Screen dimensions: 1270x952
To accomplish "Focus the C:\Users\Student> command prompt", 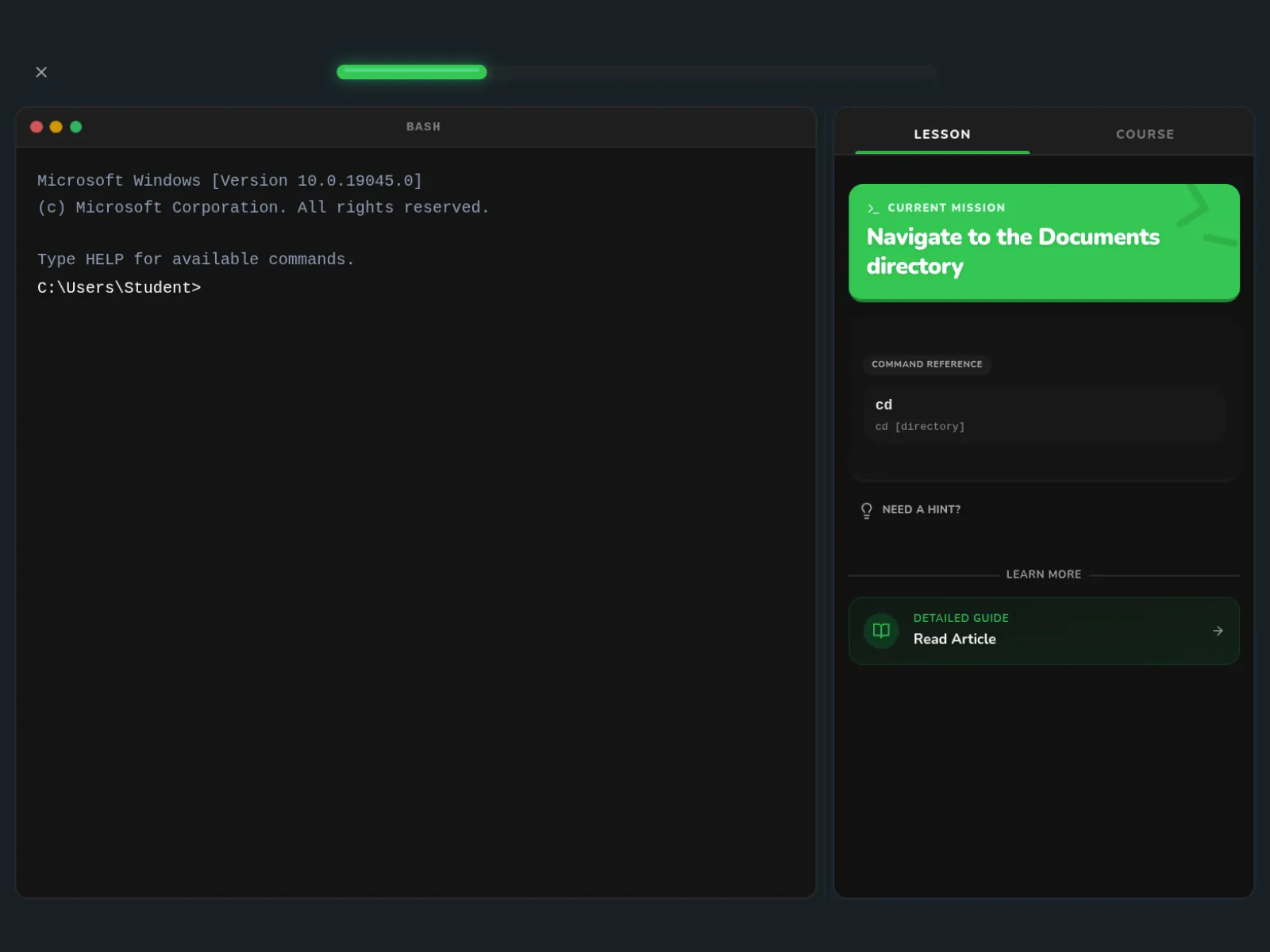I will pos(119,288).
